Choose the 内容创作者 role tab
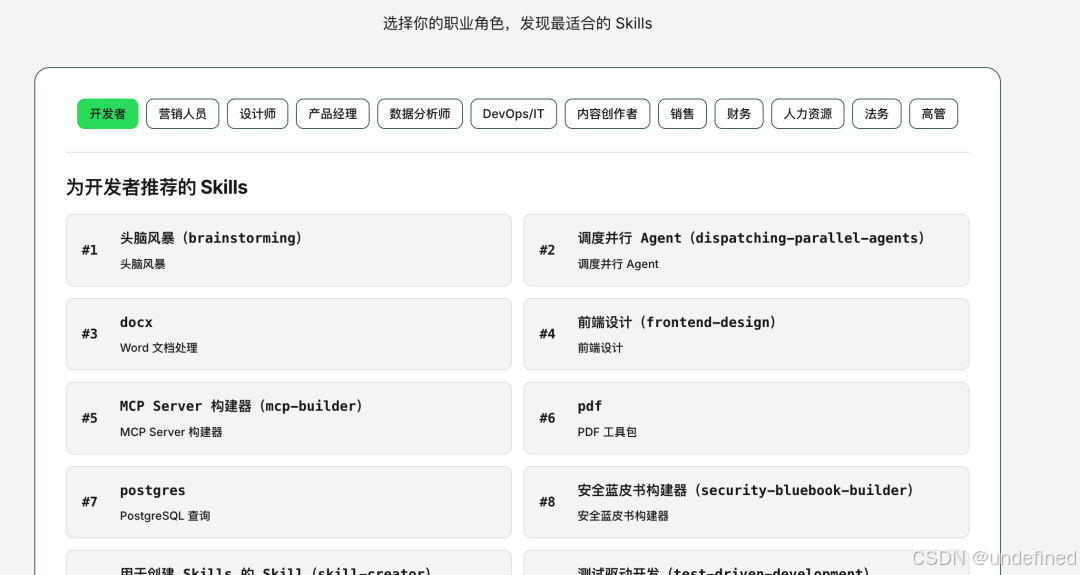 (608, 114)
